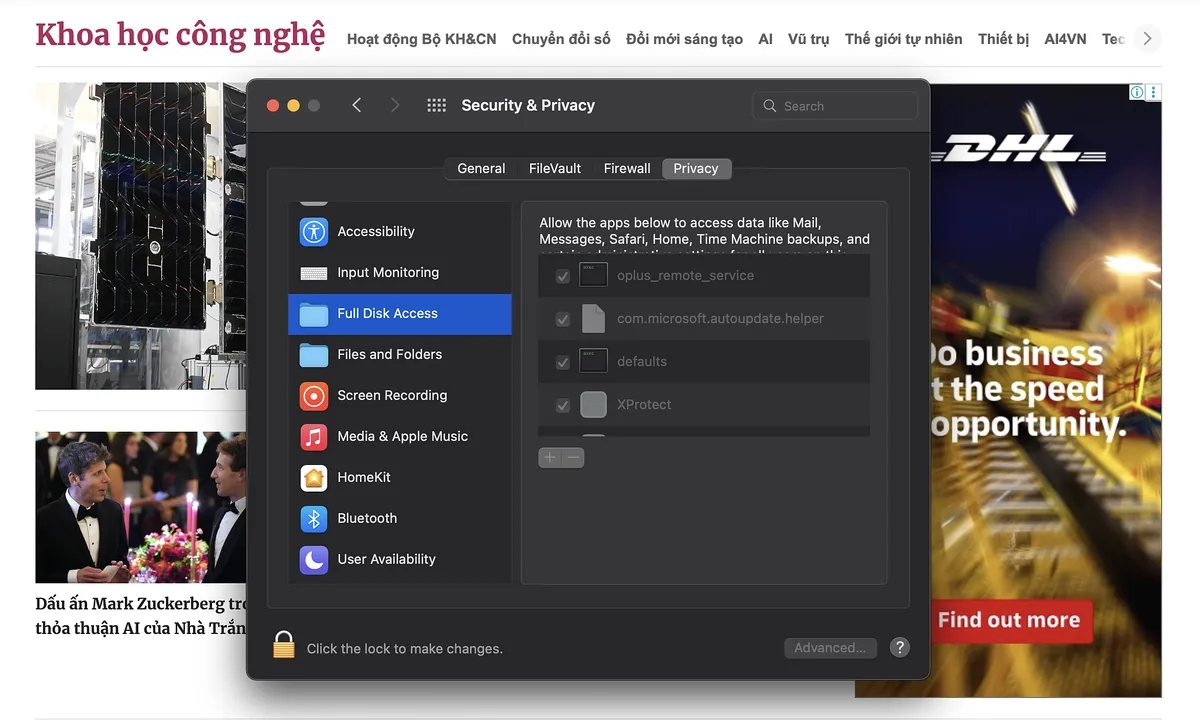Show all preferences grid icon
1200x720 pixels.
click(x=436, y=105)
